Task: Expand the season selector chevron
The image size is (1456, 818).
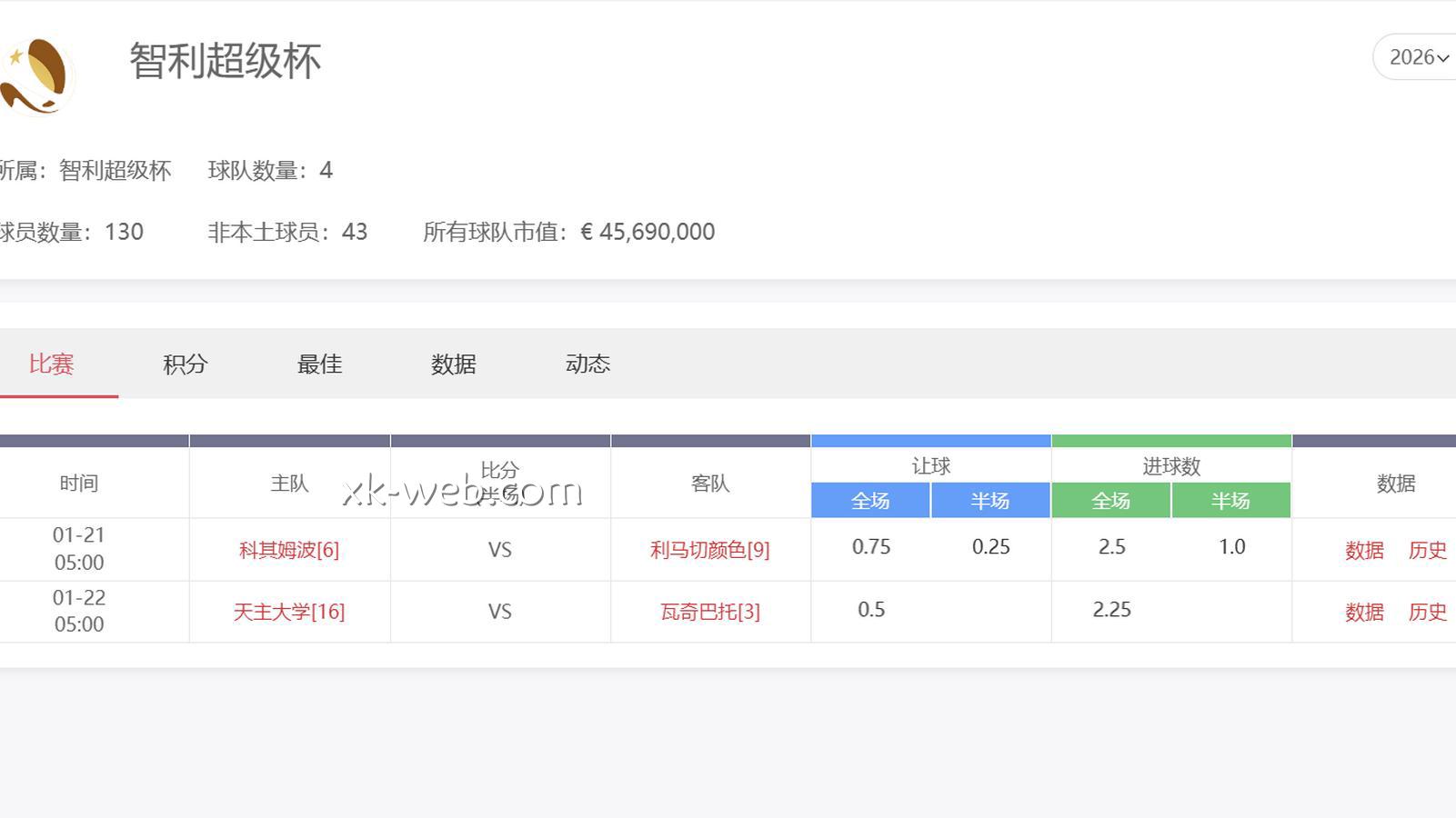Action: click(x=1443, y=56)
